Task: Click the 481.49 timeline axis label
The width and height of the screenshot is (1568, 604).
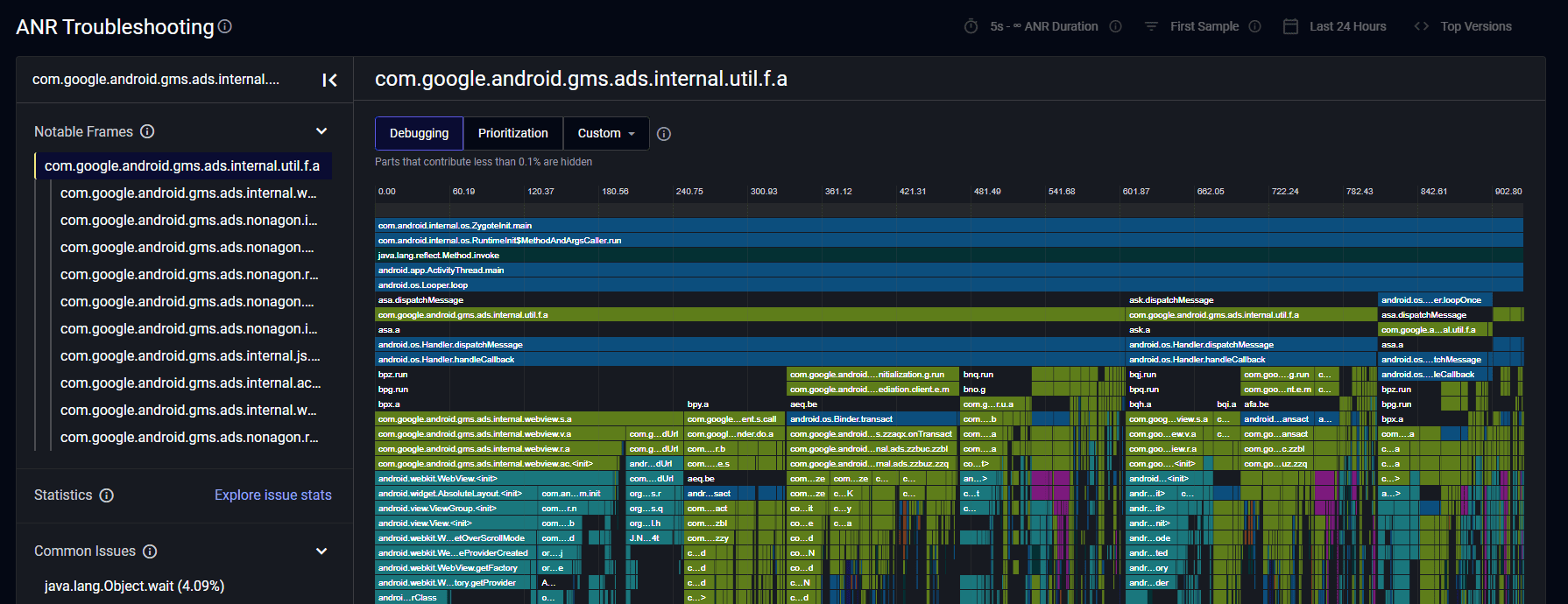Action: pyautogui.click(x=987, y=191)
